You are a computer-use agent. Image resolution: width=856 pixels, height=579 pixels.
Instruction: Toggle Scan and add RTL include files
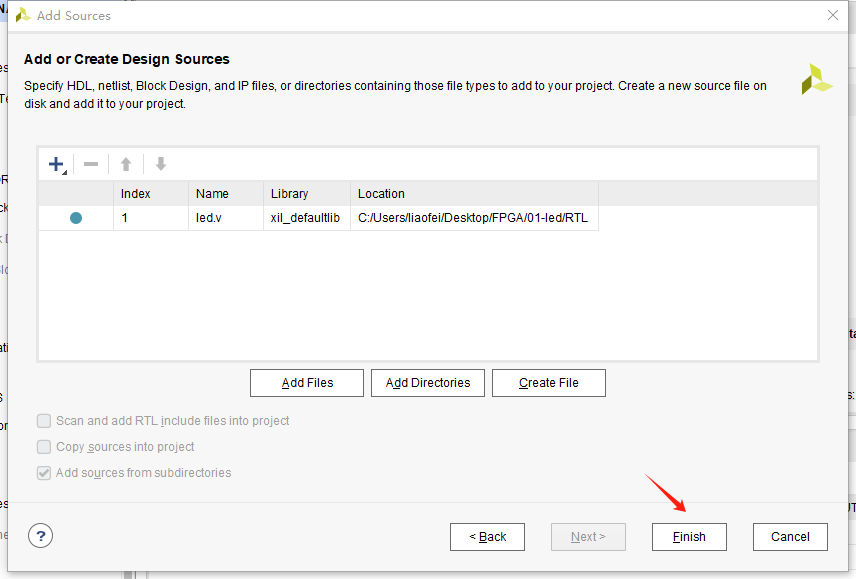point(44,421)
